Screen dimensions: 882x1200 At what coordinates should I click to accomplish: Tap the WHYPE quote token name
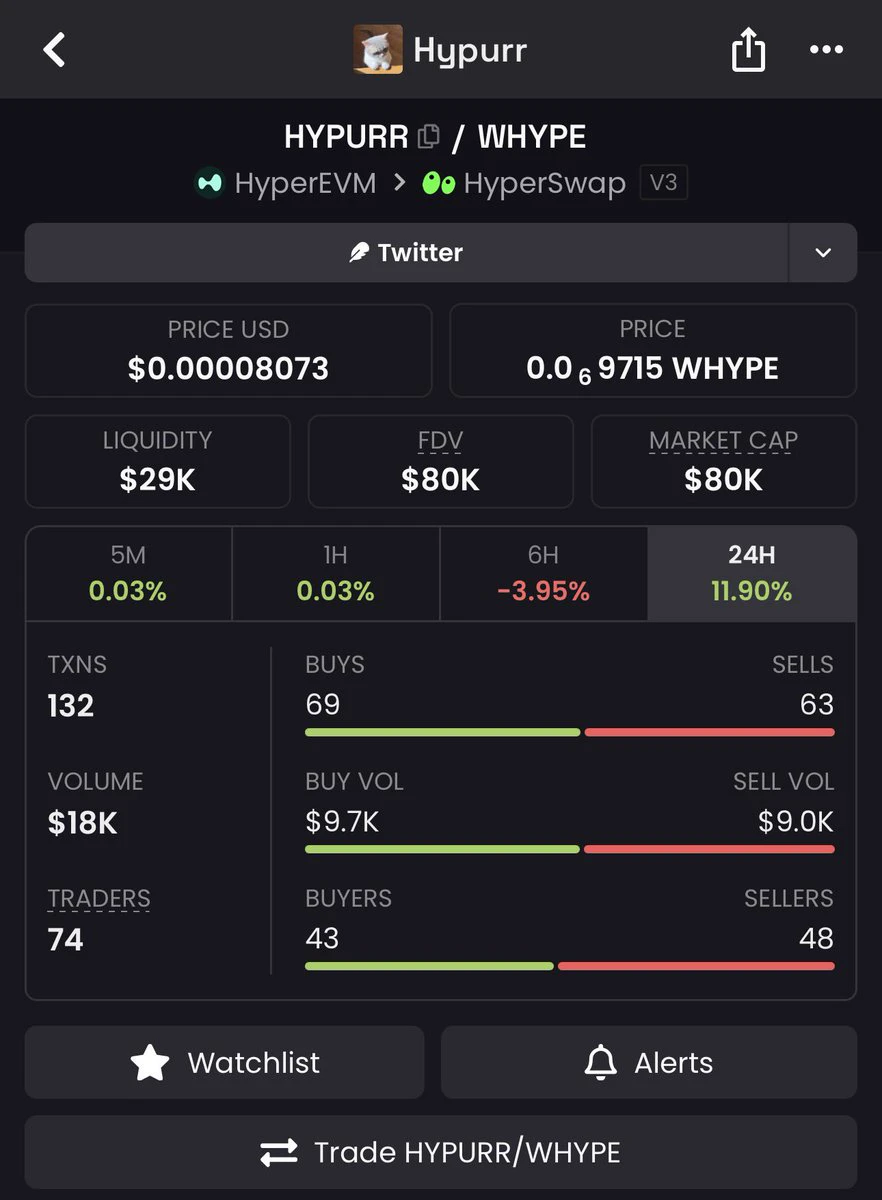532,136
